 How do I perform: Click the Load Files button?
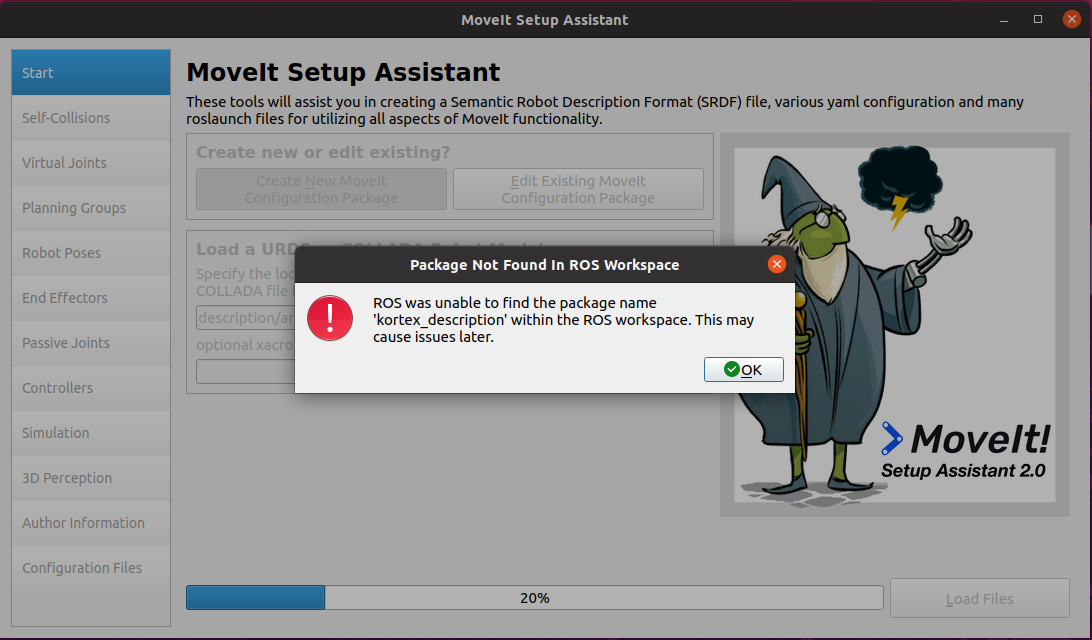(978, 597)
